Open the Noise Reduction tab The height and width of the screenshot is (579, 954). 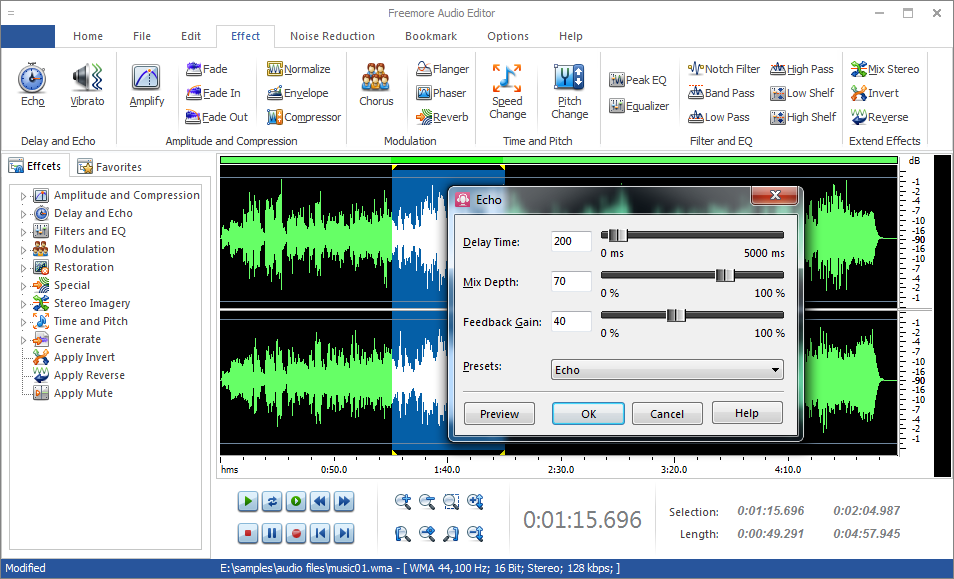332,36
